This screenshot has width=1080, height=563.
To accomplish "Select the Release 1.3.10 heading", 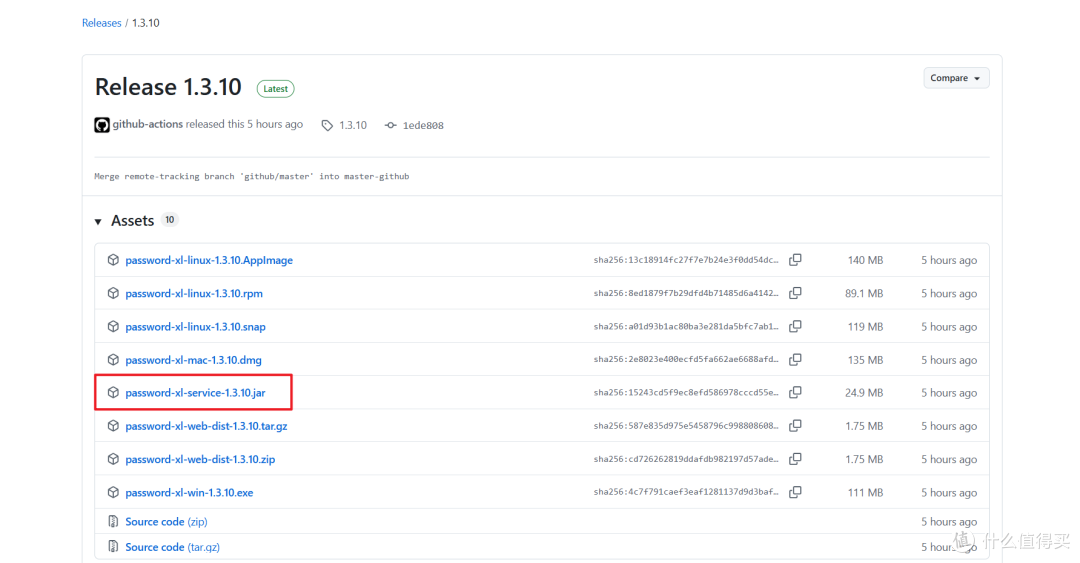I will [x=168, y=87].
